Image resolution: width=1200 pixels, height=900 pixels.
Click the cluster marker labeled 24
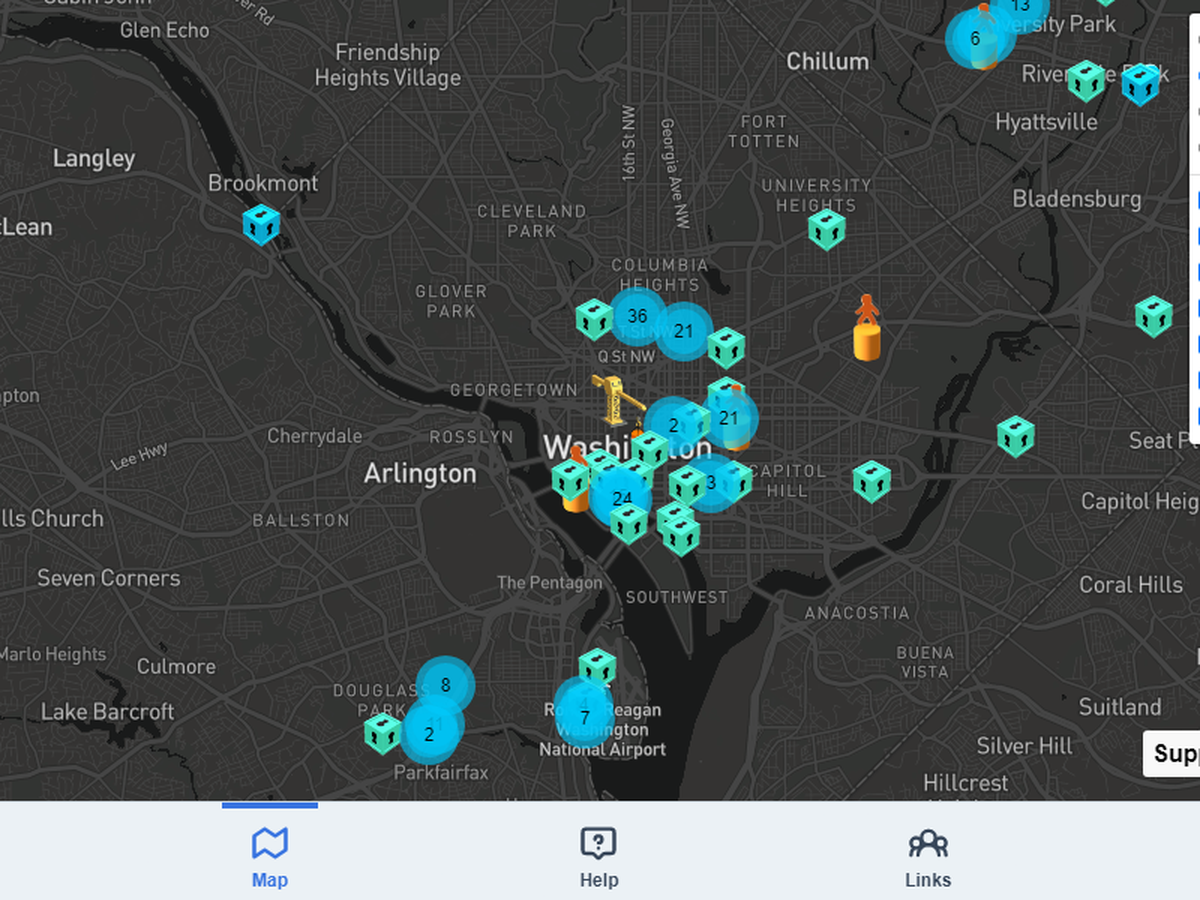[622, 497]
